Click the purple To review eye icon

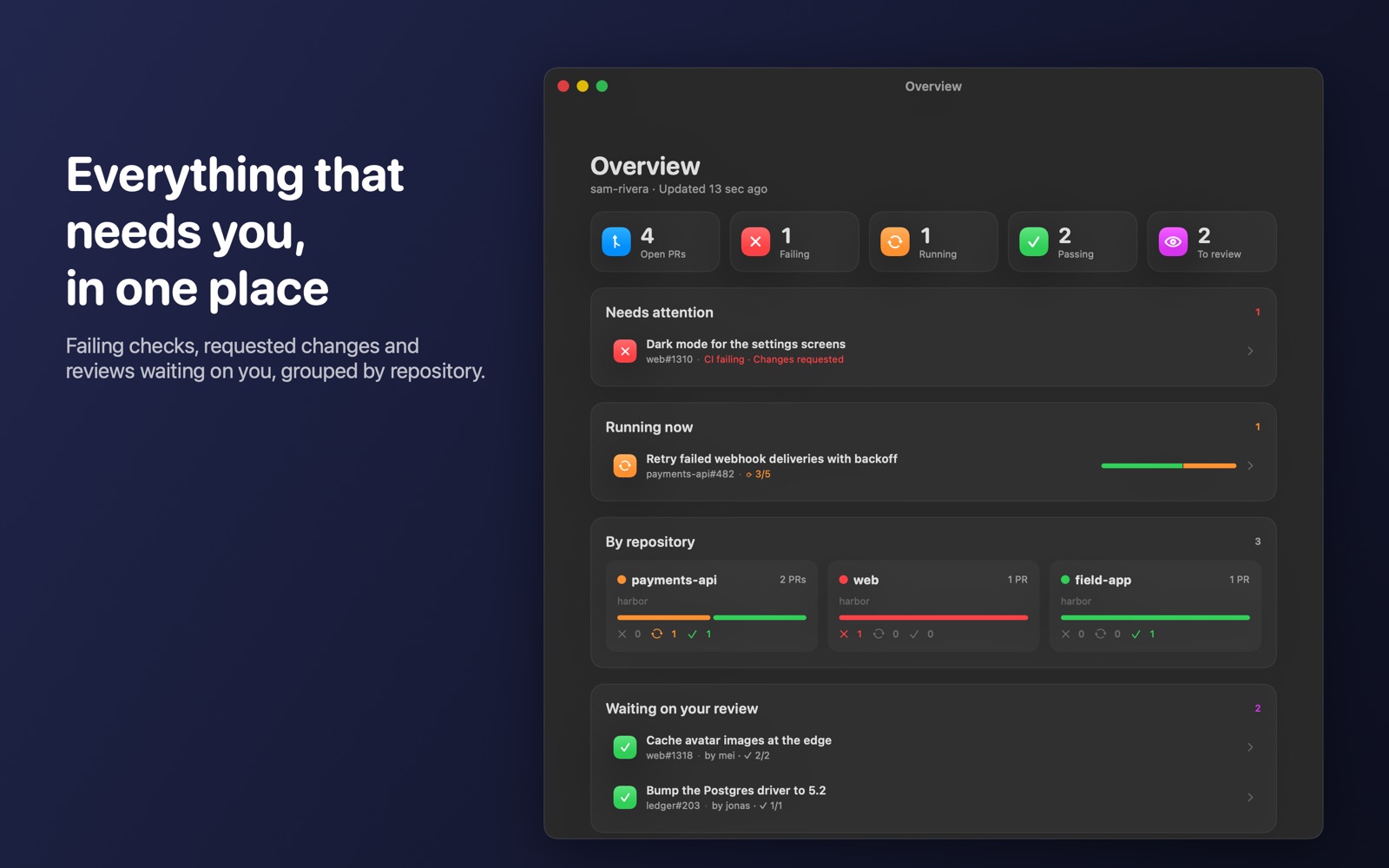[x=1173, y=242]
